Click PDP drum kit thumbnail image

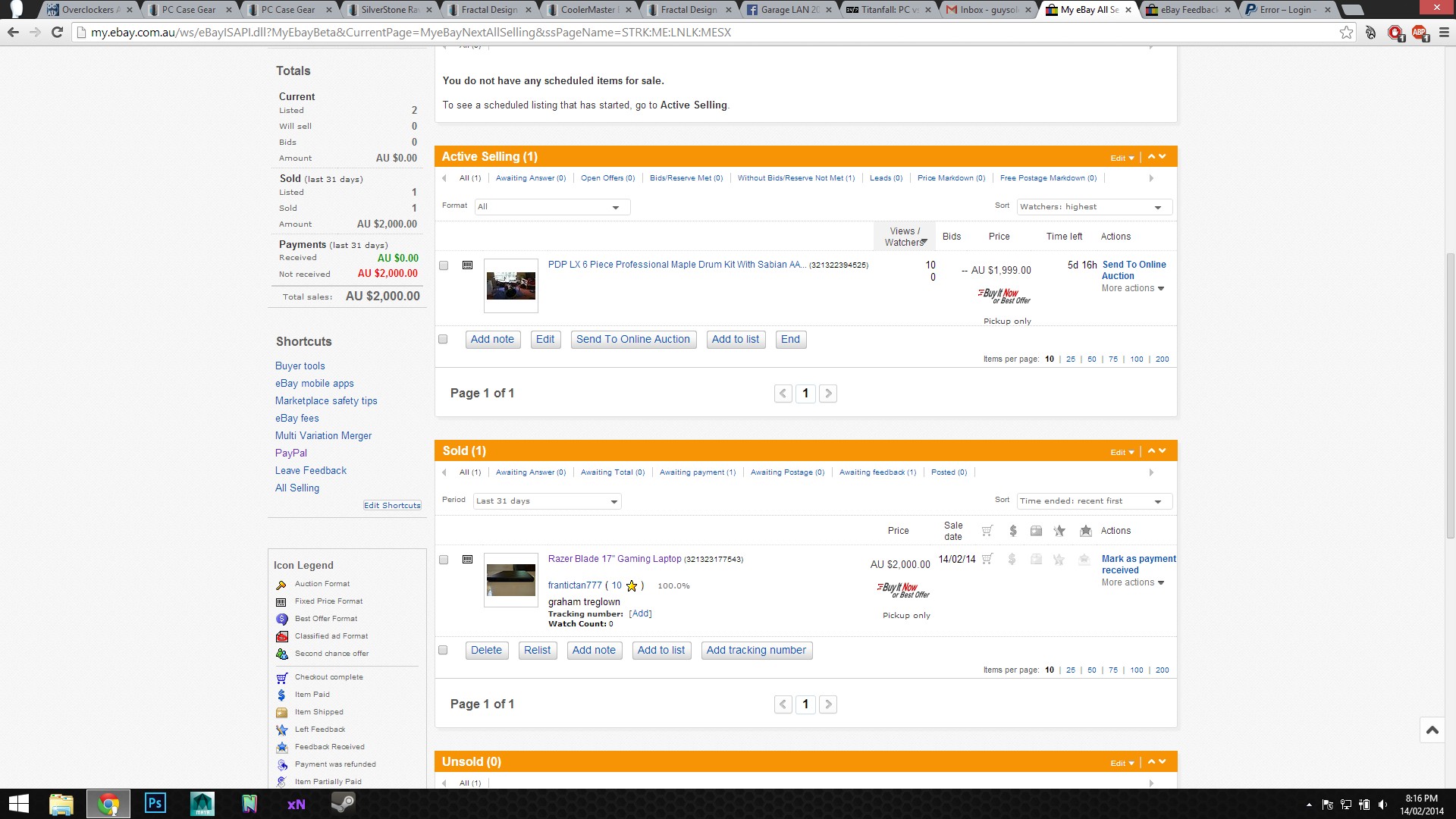coord(510,286)
